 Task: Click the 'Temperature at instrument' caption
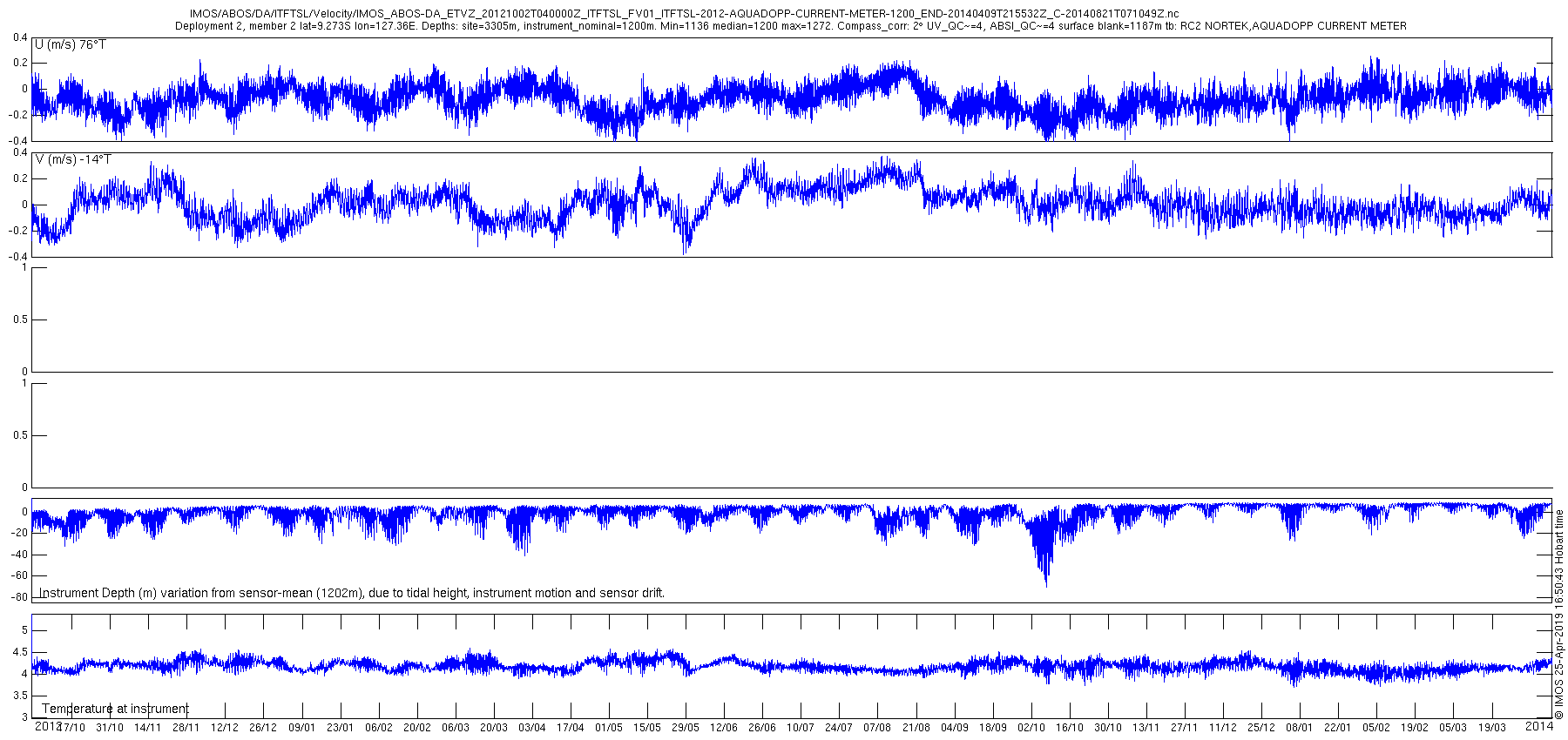tap(115, 709)
